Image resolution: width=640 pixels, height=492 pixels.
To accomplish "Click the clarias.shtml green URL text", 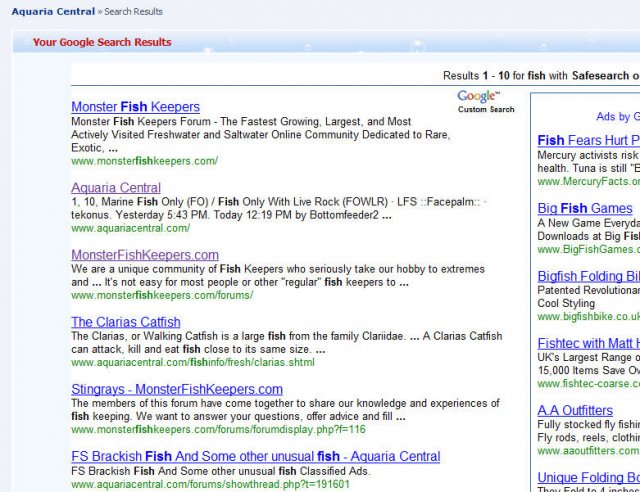I will 193,362.
